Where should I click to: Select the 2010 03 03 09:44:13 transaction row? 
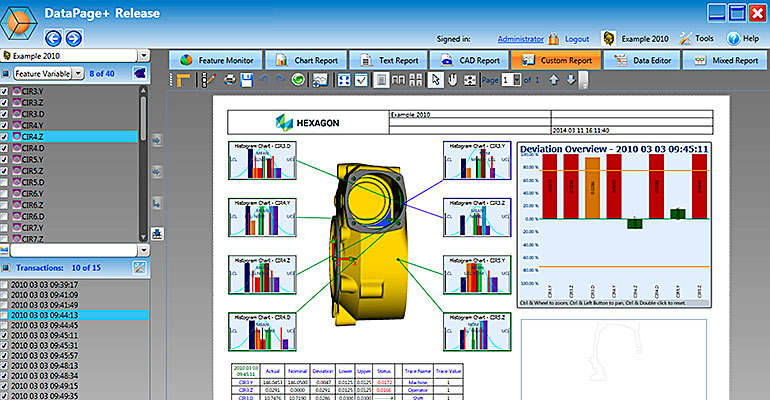tap(75, 315)
